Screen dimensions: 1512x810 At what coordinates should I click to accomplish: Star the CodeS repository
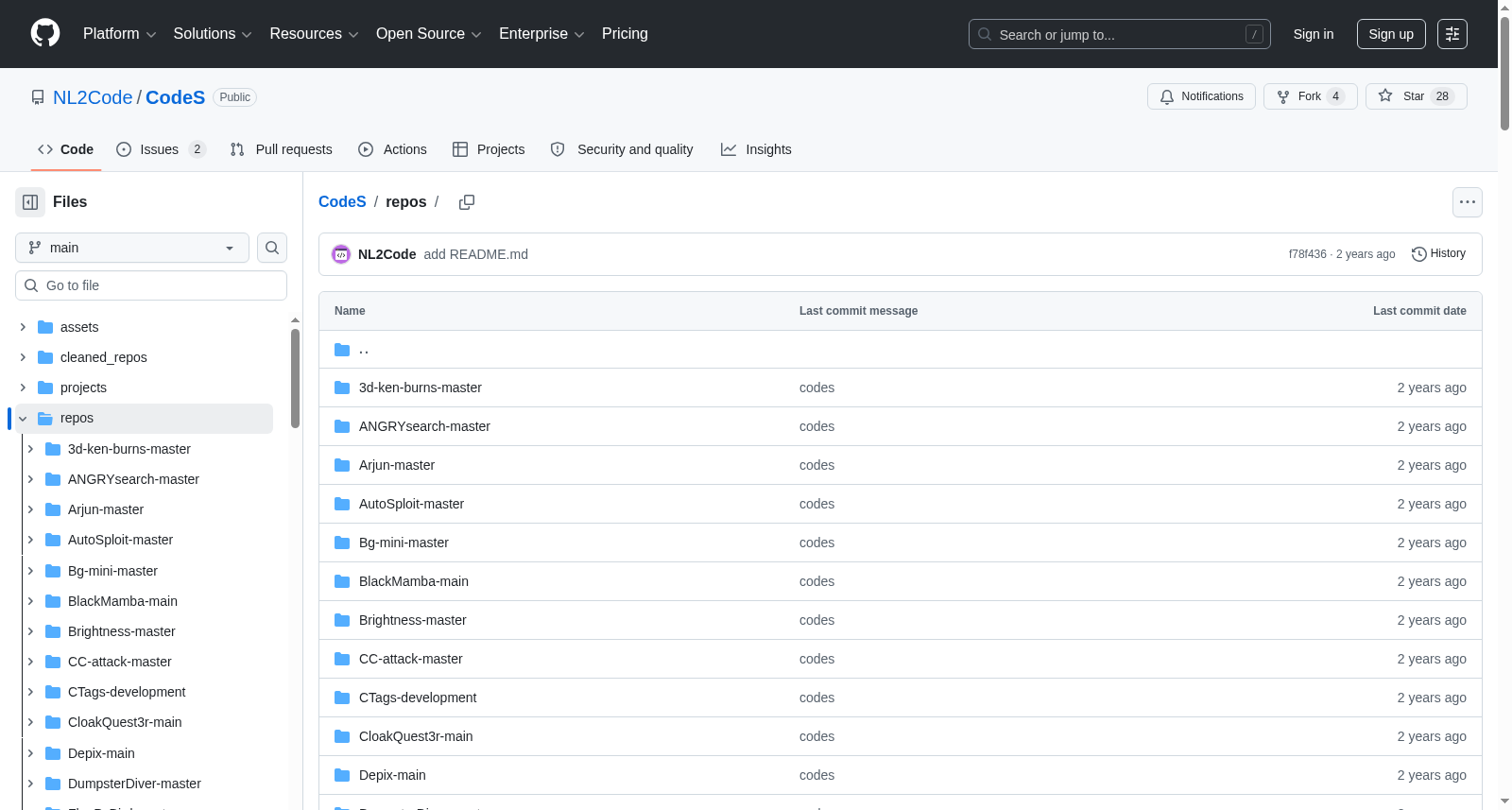click(x=1416, y=96)
